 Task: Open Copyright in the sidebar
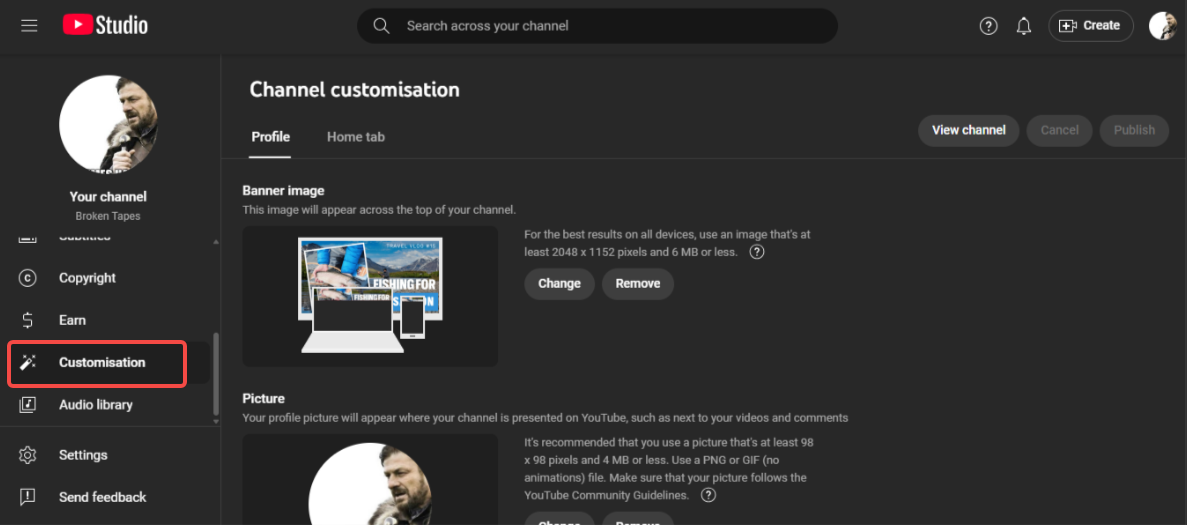[87, 278]
